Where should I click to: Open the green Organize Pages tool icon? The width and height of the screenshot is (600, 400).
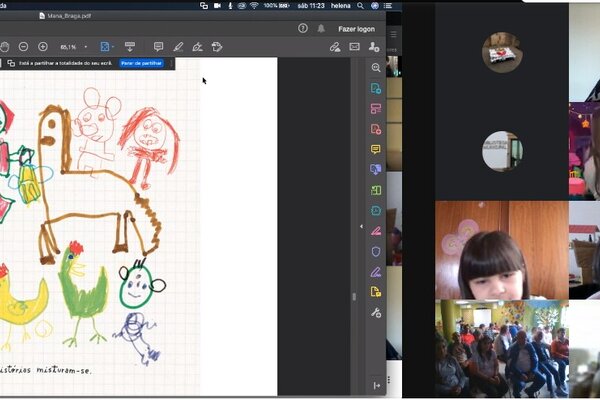[x=376, y=190]
